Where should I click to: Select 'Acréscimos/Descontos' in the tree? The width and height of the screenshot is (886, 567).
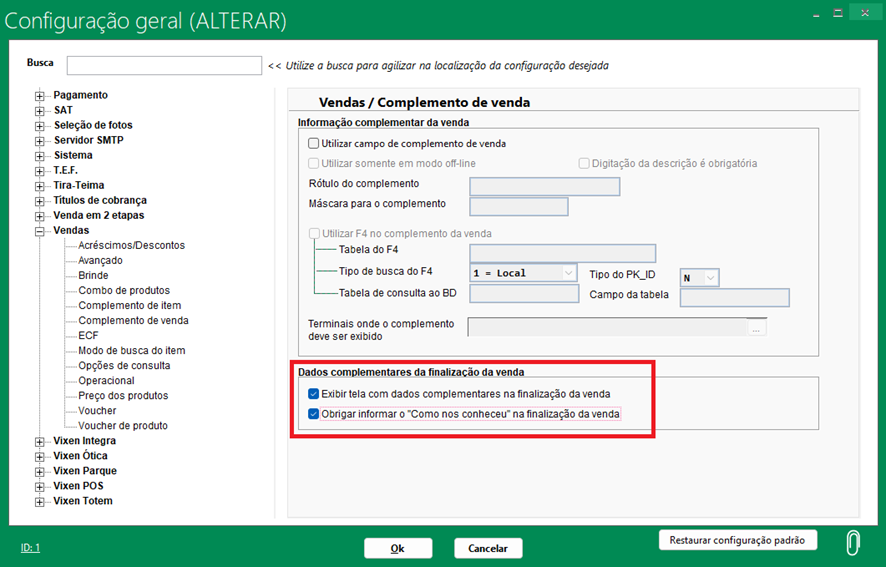point(131,246)
